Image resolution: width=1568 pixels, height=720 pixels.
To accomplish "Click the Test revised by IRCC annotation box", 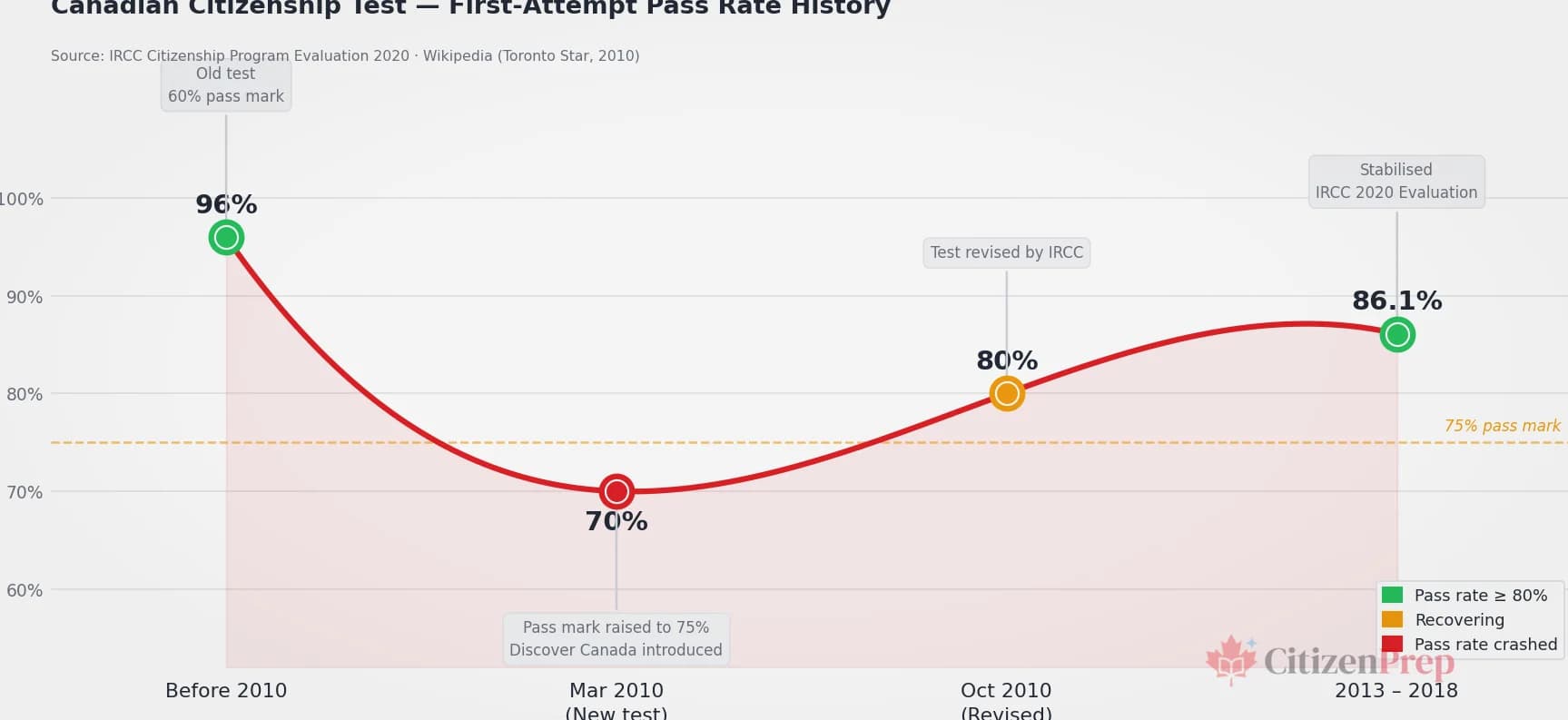I will coord(1006,252).
